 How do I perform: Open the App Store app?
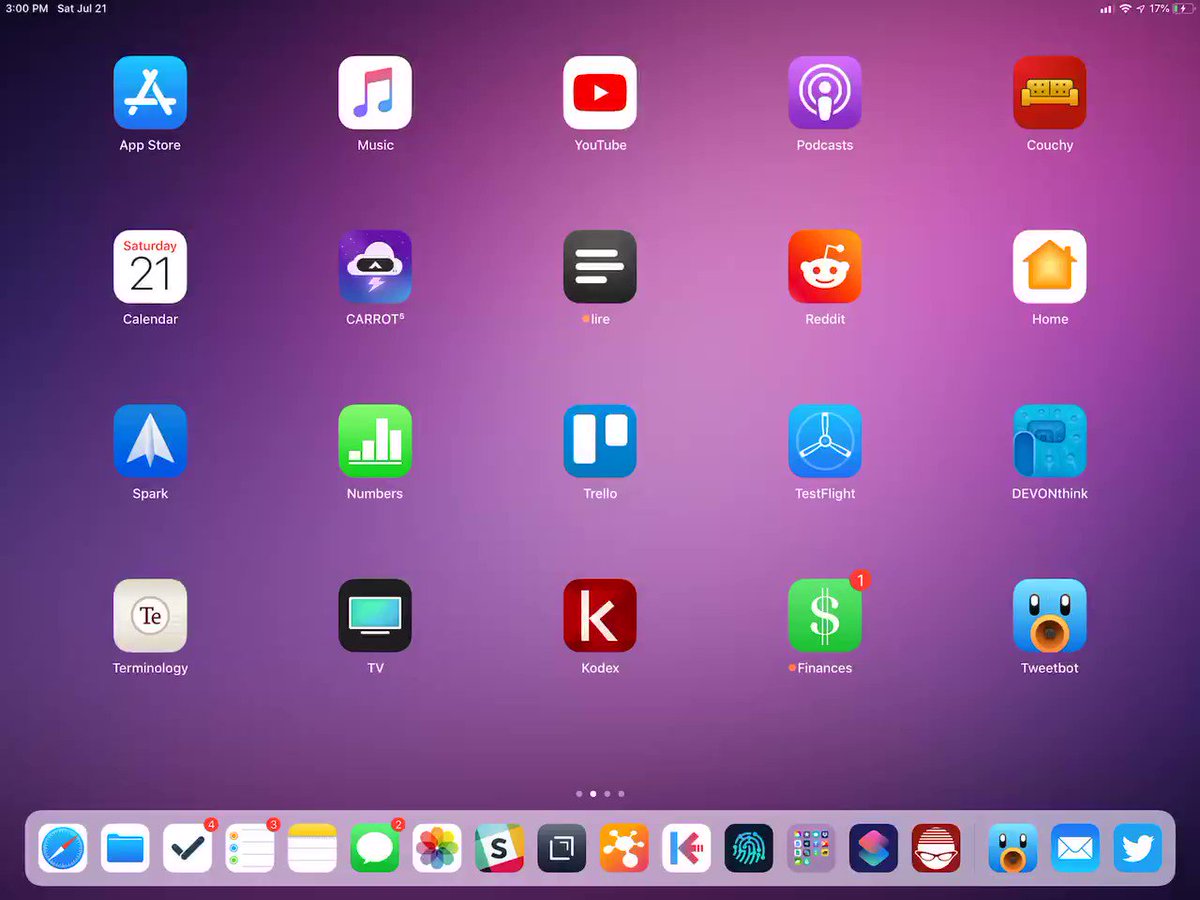150,93
